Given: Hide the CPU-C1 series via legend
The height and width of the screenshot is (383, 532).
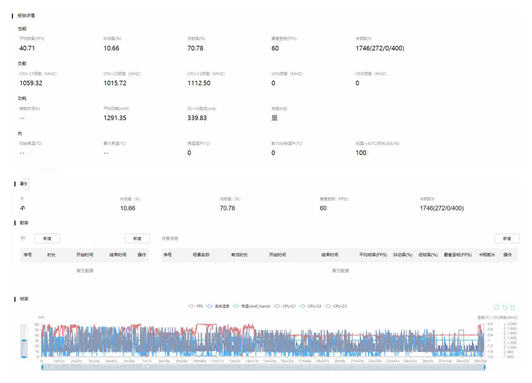Looking at the screenshot, I should [285, 306].
